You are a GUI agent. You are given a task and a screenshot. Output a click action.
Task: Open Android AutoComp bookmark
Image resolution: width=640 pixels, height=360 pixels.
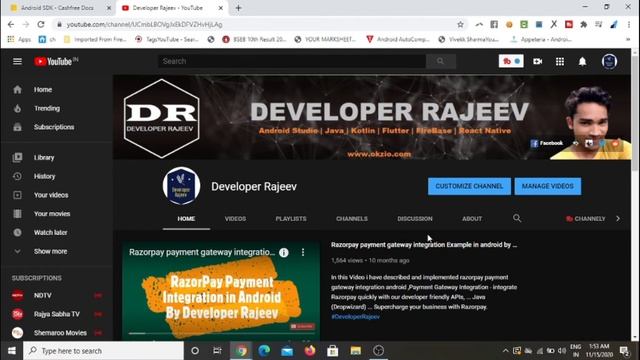(398, 39)
